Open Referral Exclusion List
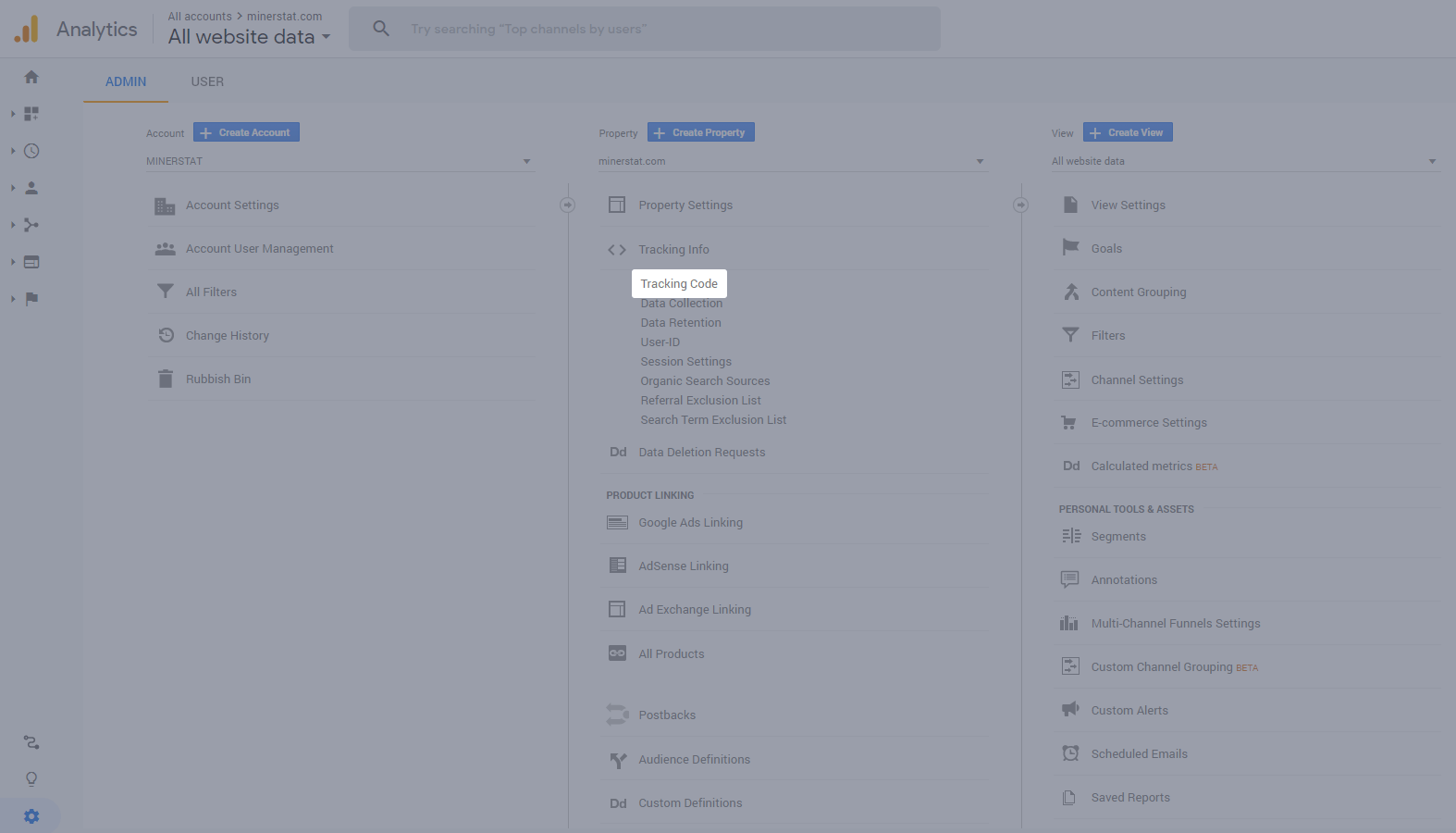 click(x=700, y=401)
